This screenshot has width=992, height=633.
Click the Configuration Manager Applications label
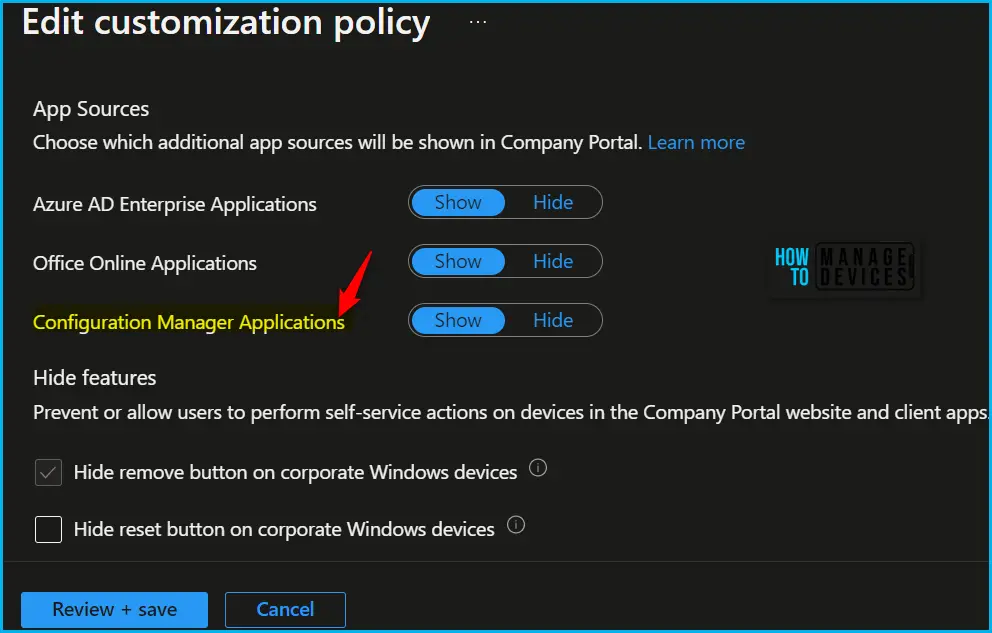coord(189,323)
